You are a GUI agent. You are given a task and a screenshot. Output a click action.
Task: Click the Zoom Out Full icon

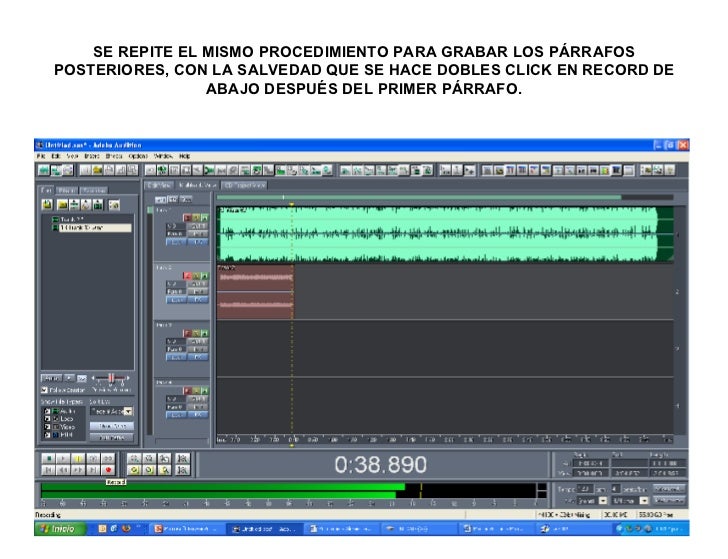tap(165, 459)
